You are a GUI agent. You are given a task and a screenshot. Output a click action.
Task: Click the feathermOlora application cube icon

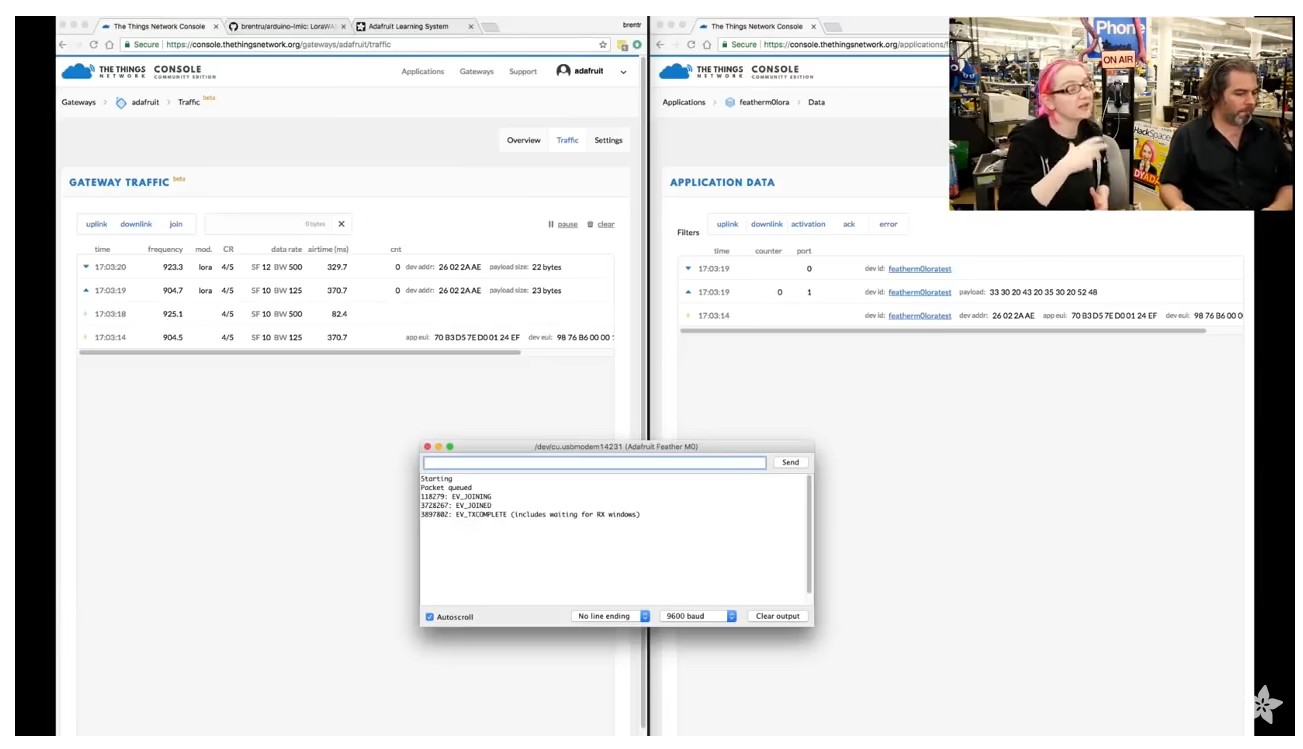730,103
